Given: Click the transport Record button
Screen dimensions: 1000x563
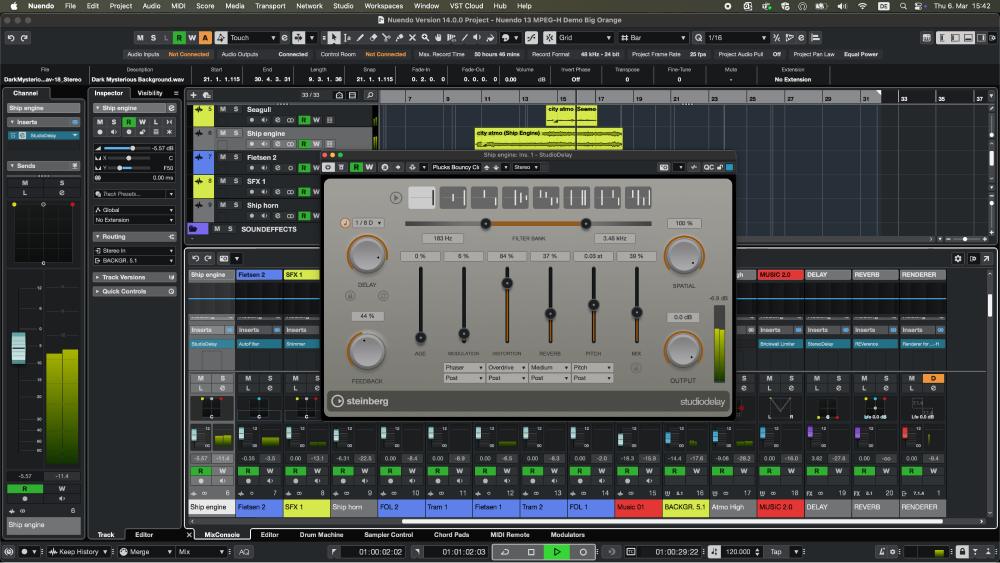Looking at the screenshot, I should (x=583, y=552).
